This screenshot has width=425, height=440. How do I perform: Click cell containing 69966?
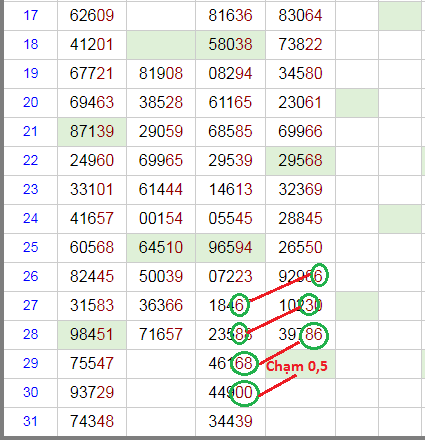click(x=300, y=131)
